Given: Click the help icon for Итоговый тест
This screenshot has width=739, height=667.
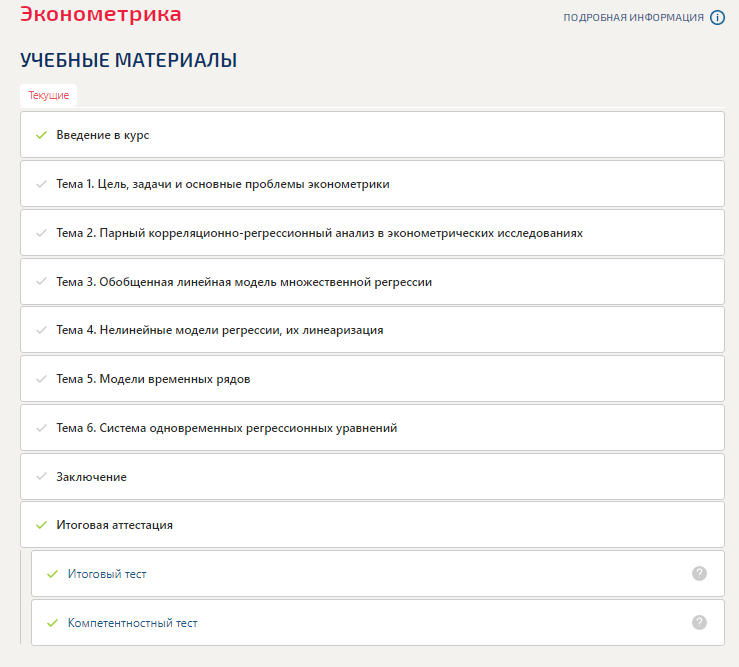Looking at the screenshot, I should pyautogui.click(x=699, y=574).
